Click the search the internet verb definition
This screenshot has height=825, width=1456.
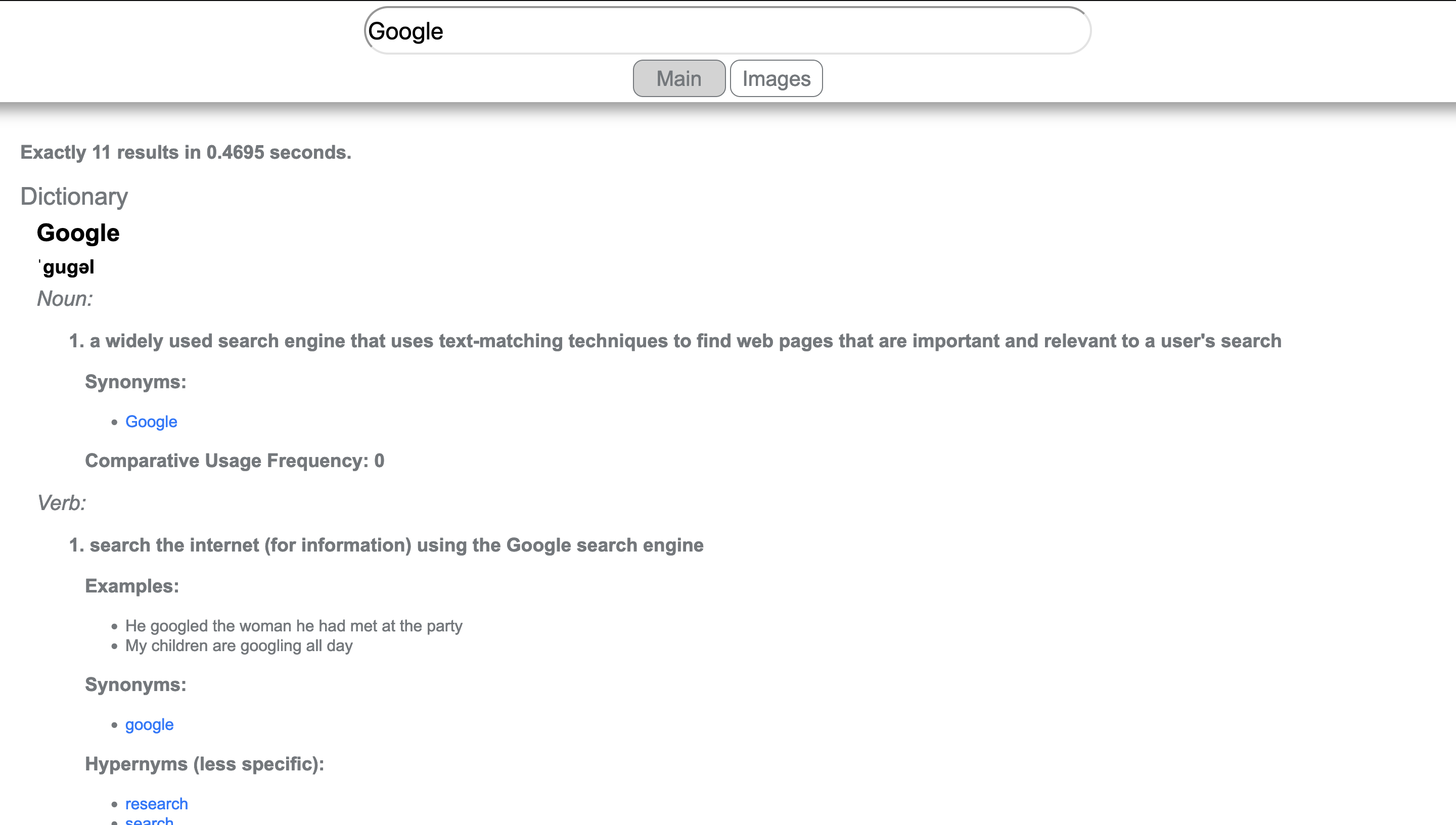pos(386,545)
